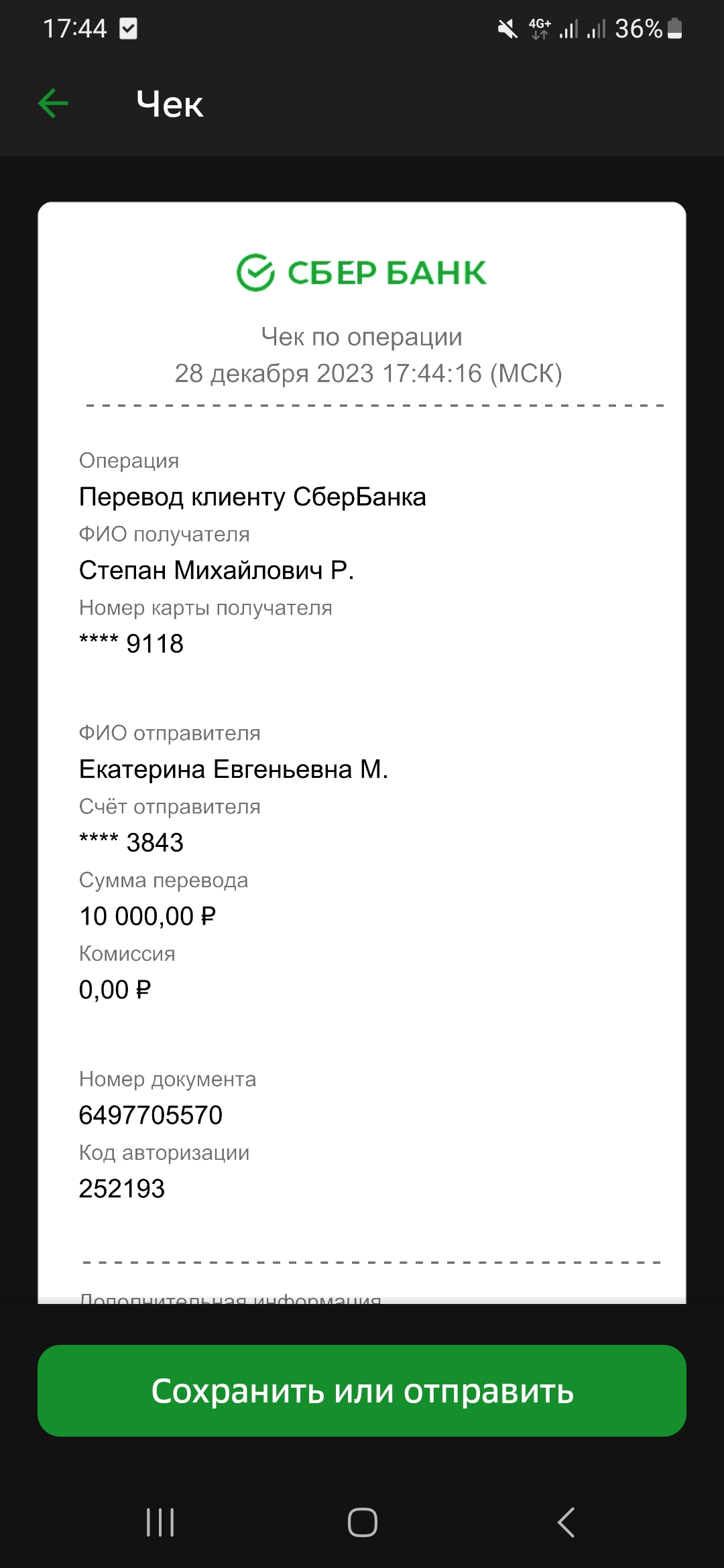Screen dimensions: 724x1568
Task: Tap the 4G+ network indicator
Action: tap(540, 29)
